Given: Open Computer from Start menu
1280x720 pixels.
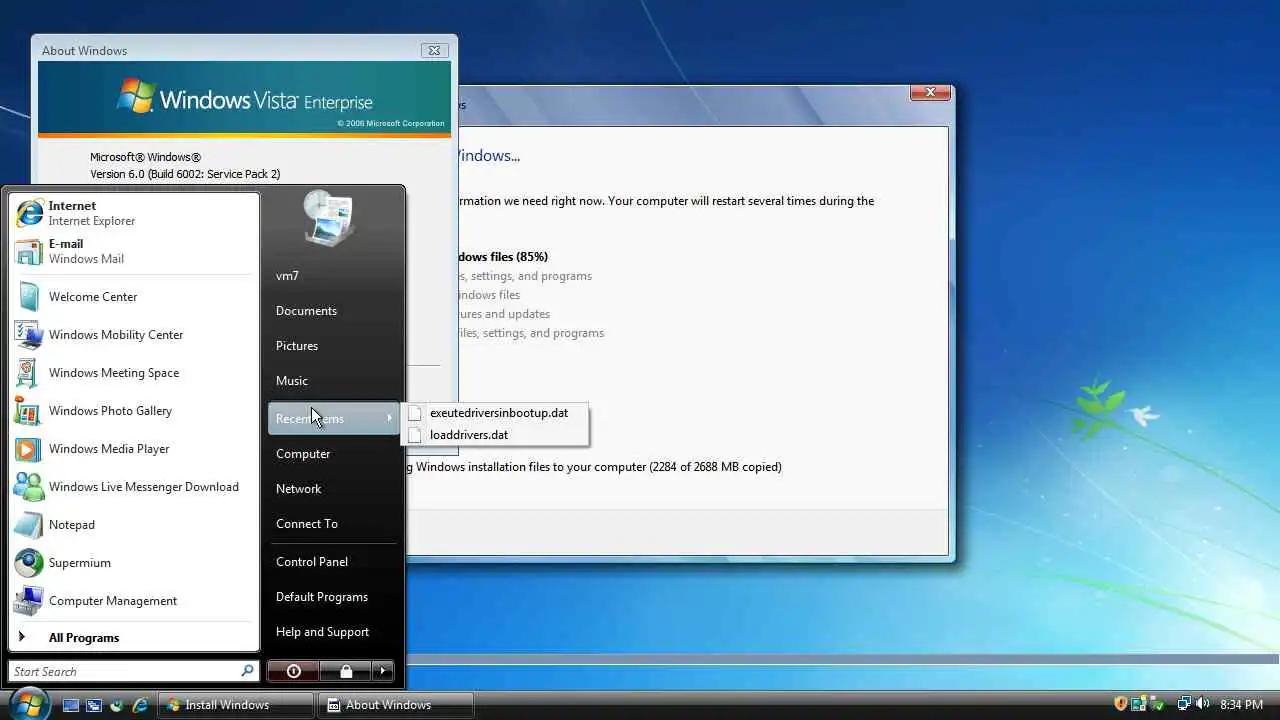Looking at the screenshot, I should 334,454.
